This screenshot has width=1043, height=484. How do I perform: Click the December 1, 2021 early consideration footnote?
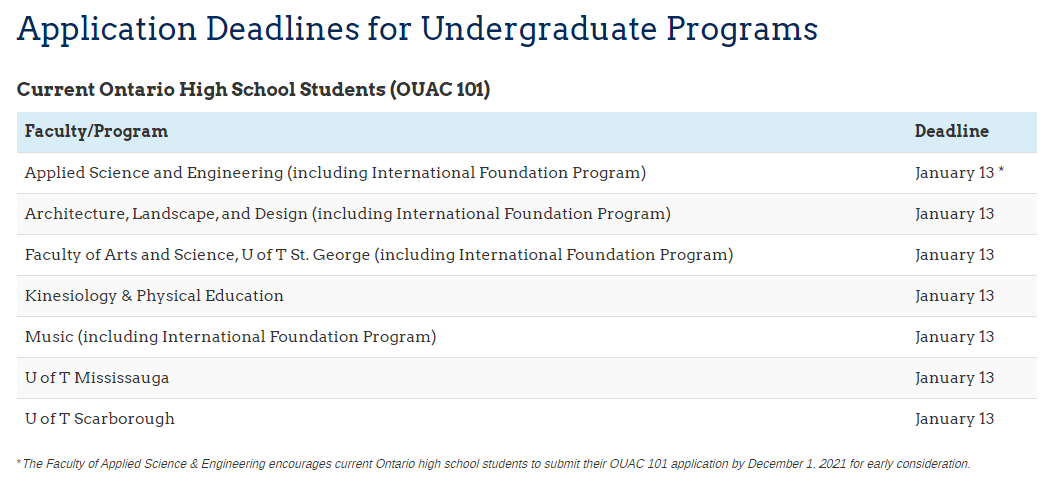click(x=494, y=464)
